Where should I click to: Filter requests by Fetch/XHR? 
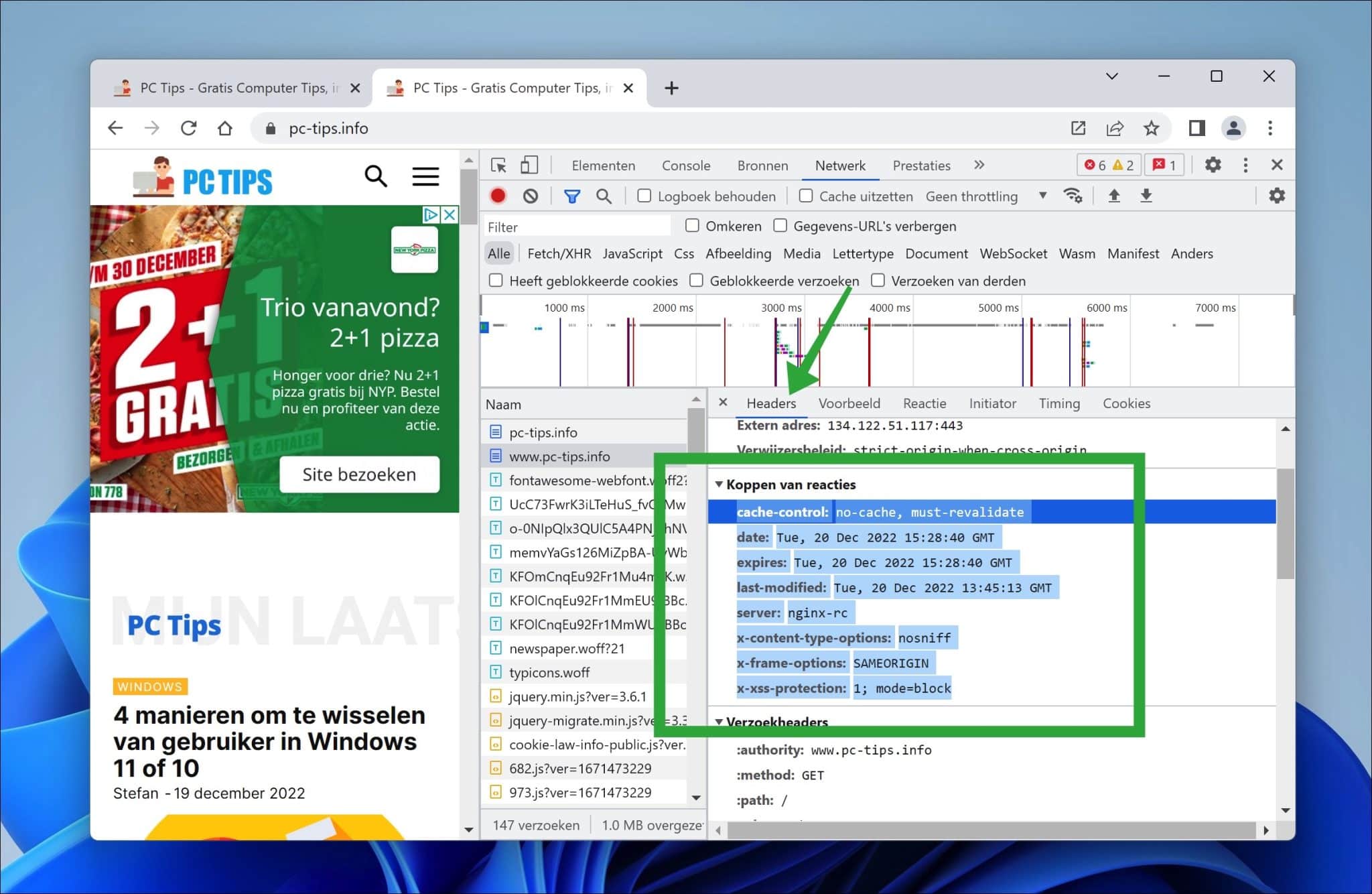[x=559, y=253]
